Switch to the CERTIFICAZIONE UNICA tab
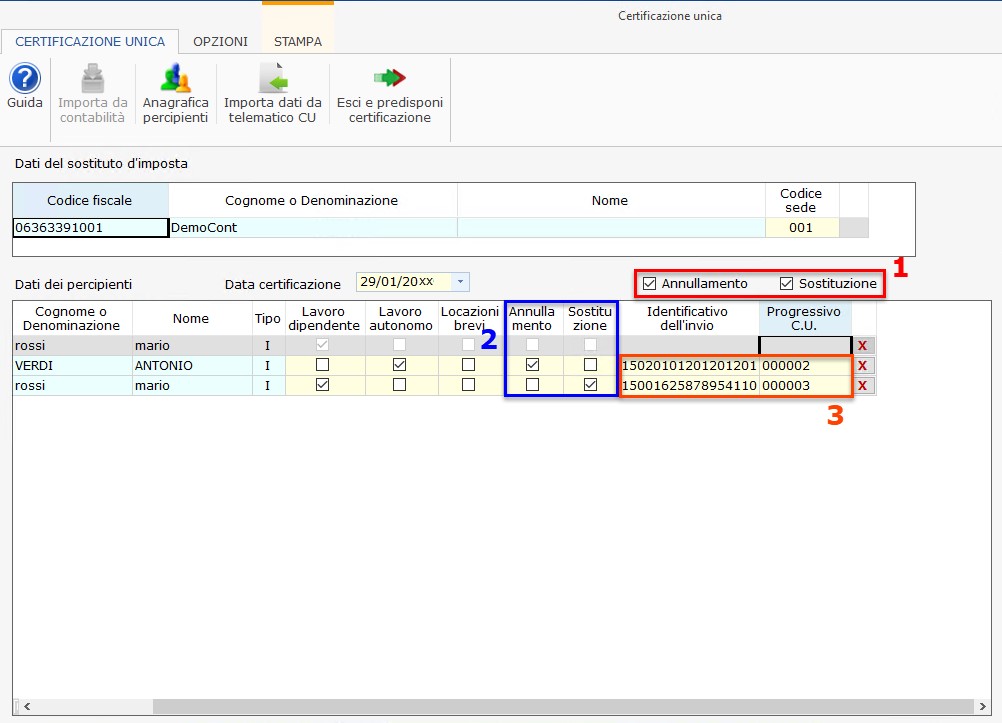This screenshot has height=723, width=1002. pyautogui.click(x=90, y=42)
